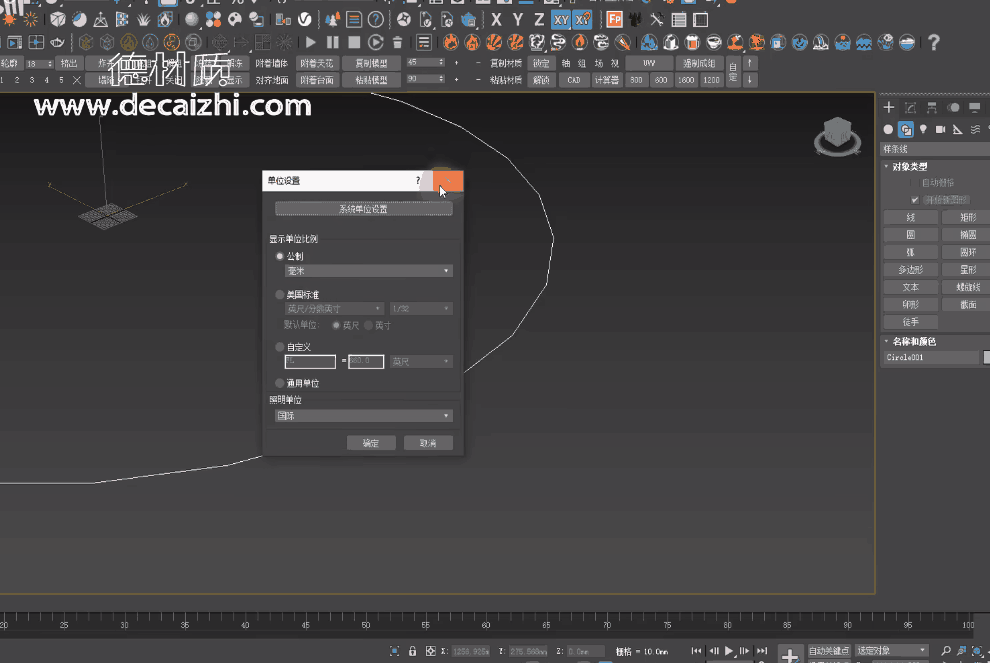Open the custom unit 英尺 dropdown
Screen dimensions: 990x663
pos(420,361)
